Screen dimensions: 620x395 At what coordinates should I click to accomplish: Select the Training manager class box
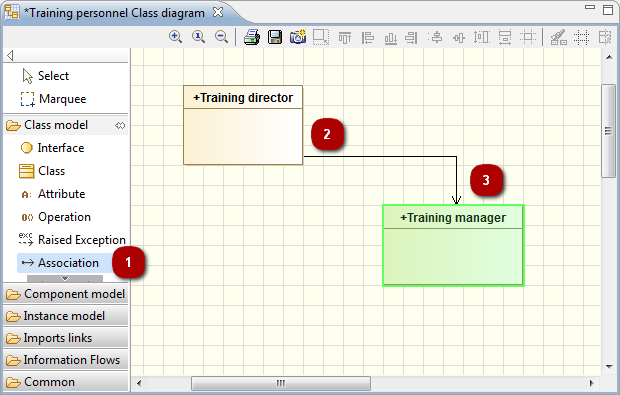[453, 245]
